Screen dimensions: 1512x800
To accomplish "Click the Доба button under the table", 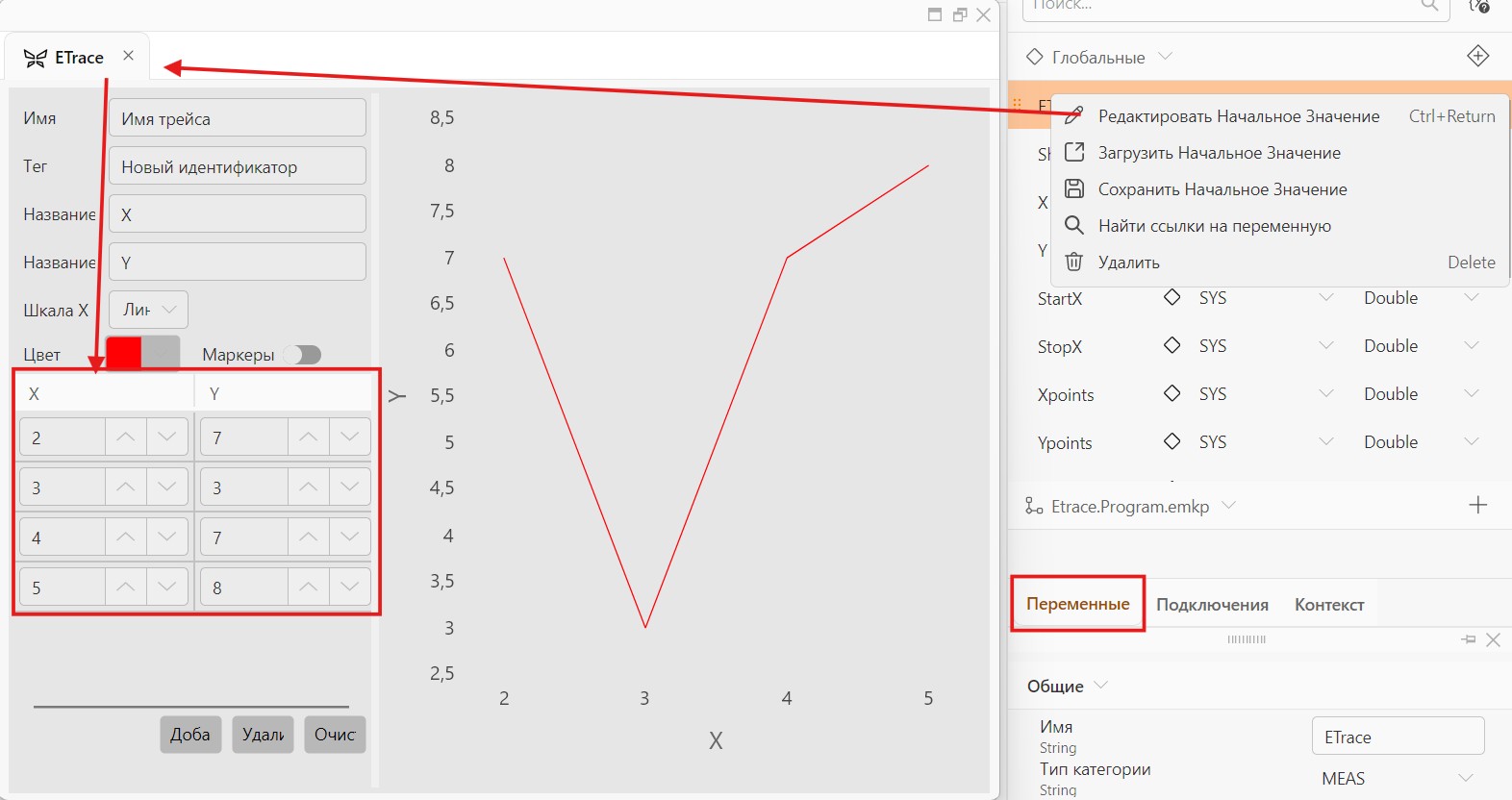I will [x=190, y=735].
